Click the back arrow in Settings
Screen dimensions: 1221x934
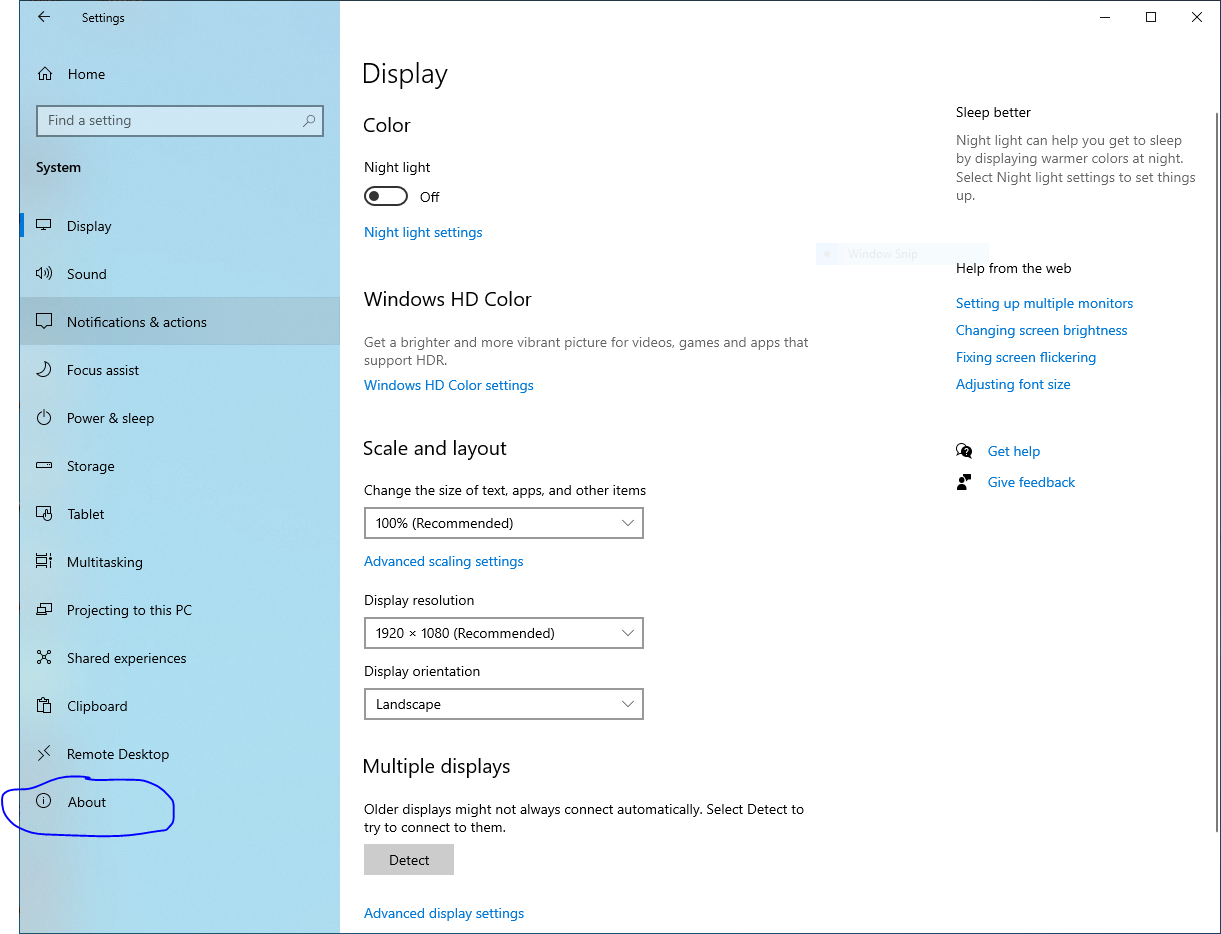43,17
